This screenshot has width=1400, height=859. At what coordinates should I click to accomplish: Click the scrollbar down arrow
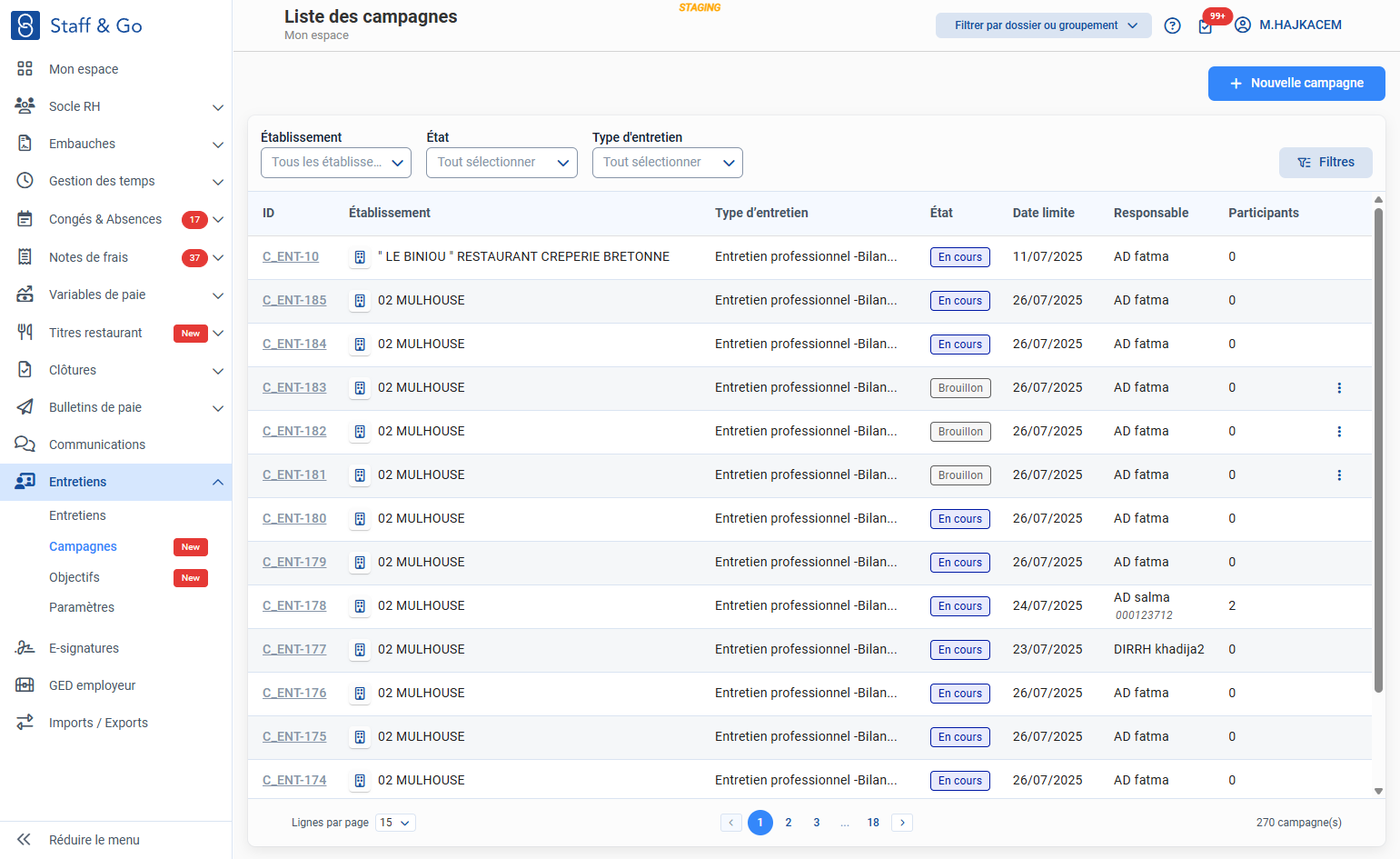tap(1378, 792)
